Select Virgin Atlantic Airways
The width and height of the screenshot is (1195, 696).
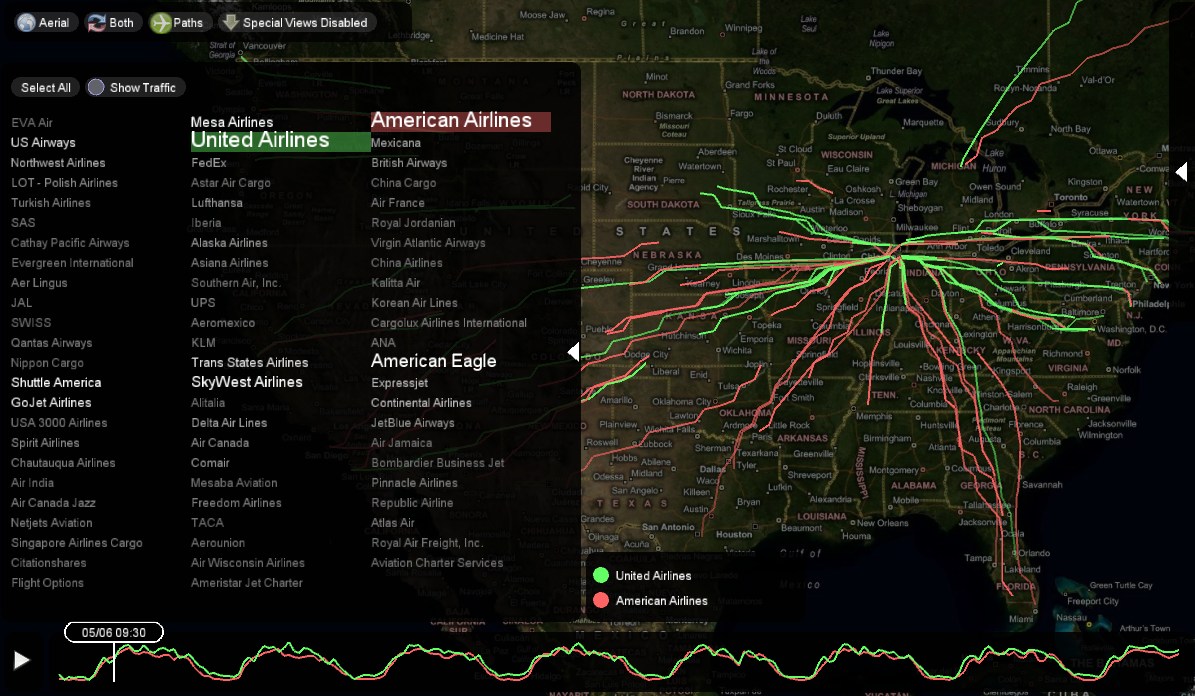click(x=428, y=243)
